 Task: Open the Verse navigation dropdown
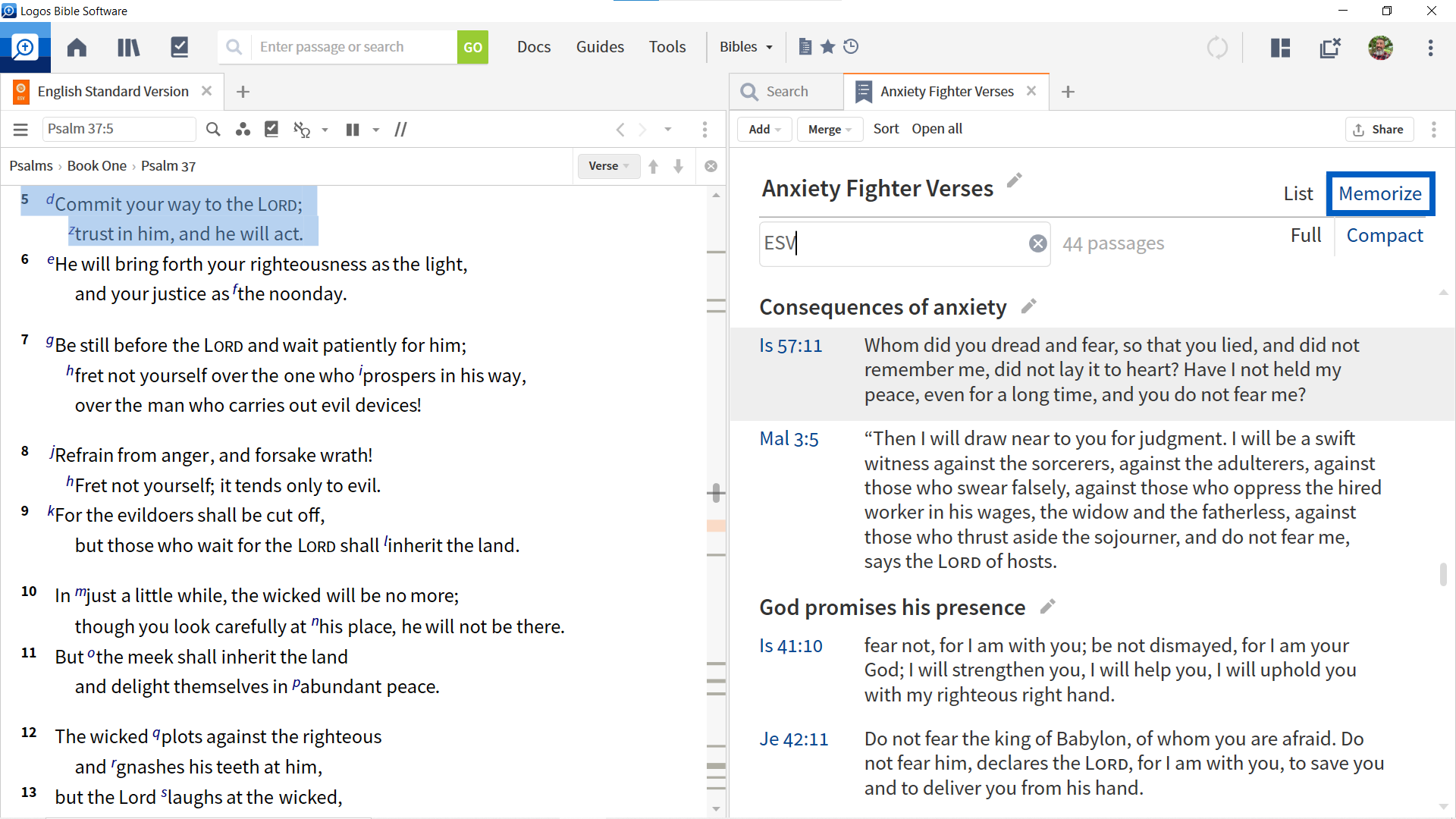(x=609, y=166)
